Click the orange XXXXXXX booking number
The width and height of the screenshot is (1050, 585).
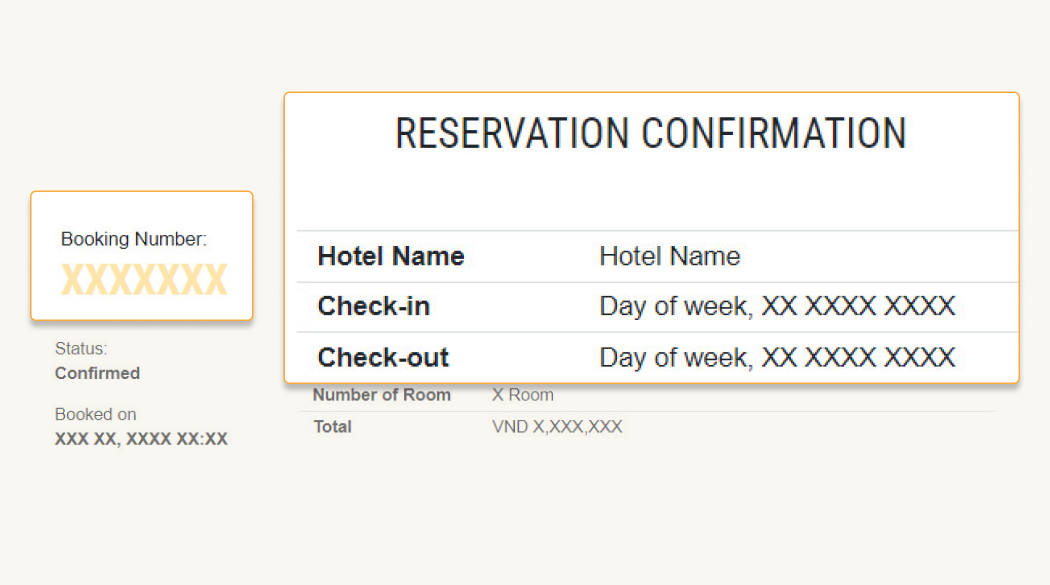pyautogui.click(x=144, y=280)
